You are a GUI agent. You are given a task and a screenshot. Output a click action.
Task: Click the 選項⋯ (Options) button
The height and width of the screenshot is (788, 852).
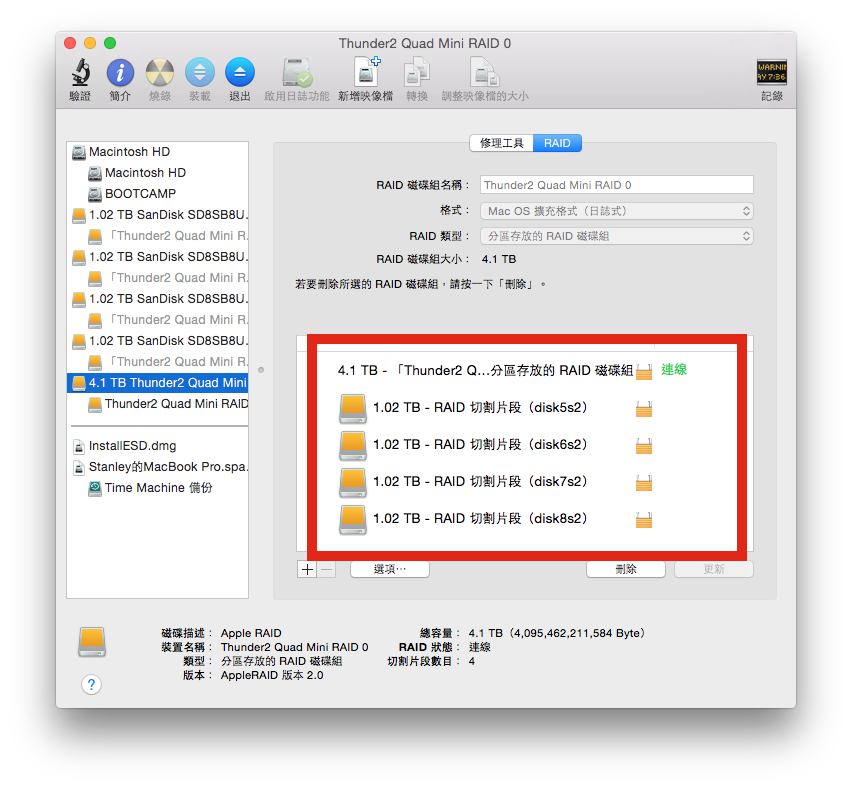[x=389, y=569]
